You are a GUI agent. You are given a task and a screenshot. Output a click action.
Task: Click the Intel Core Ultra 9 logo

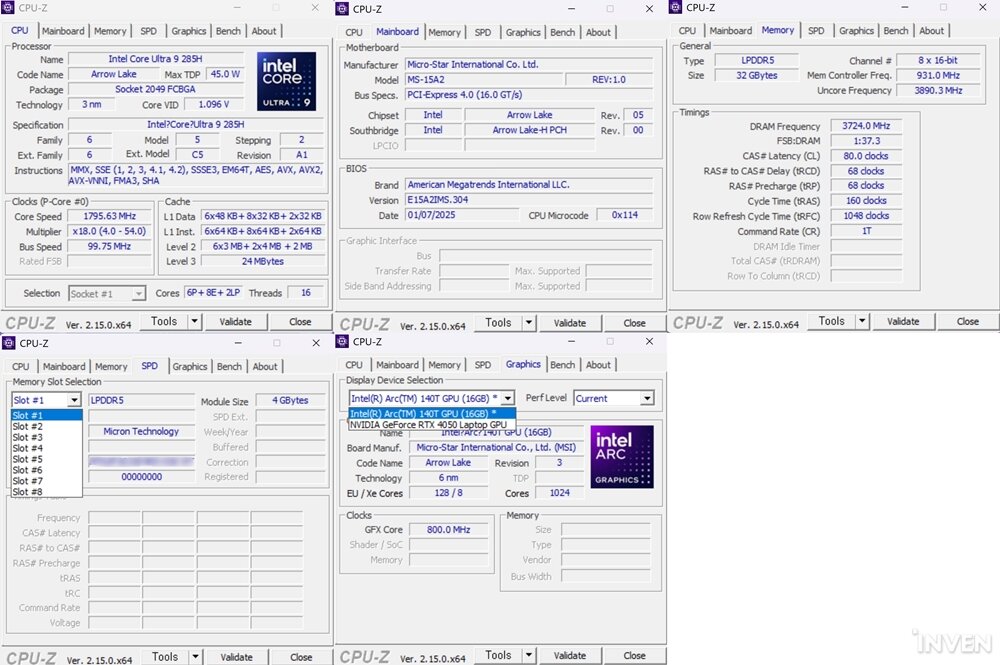click(286, 81)
